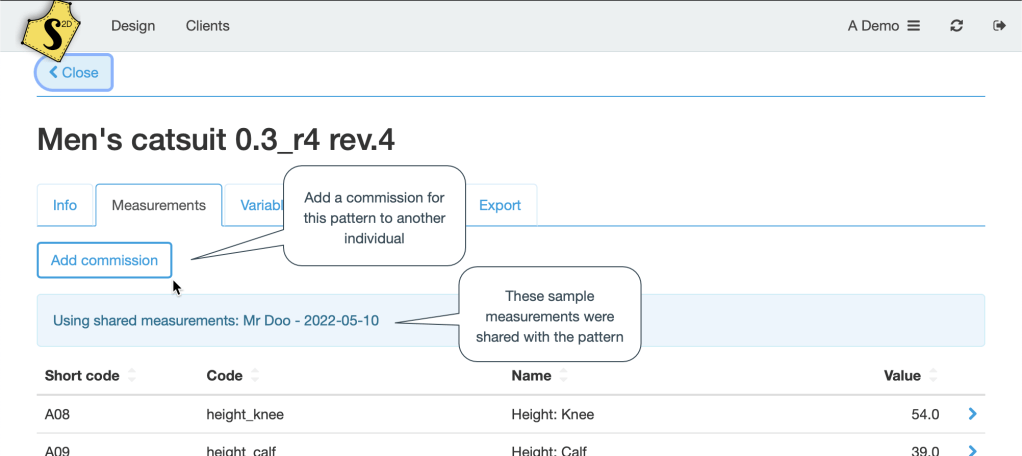The height and width of the screenshot is (456, 1022).
Task: Select the Measurements tab
Action: (158, 205)
